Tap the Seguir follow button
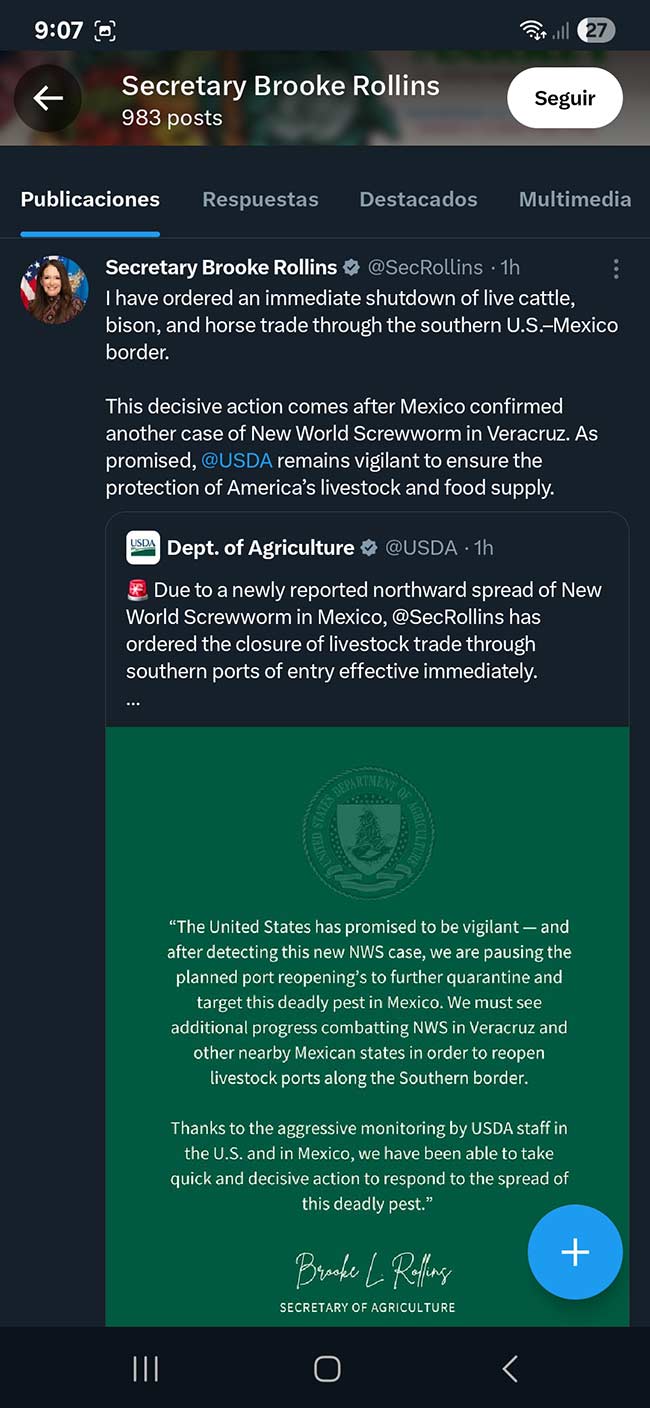The width and height of the screenshot is (650, 1408). pos(564,98)
